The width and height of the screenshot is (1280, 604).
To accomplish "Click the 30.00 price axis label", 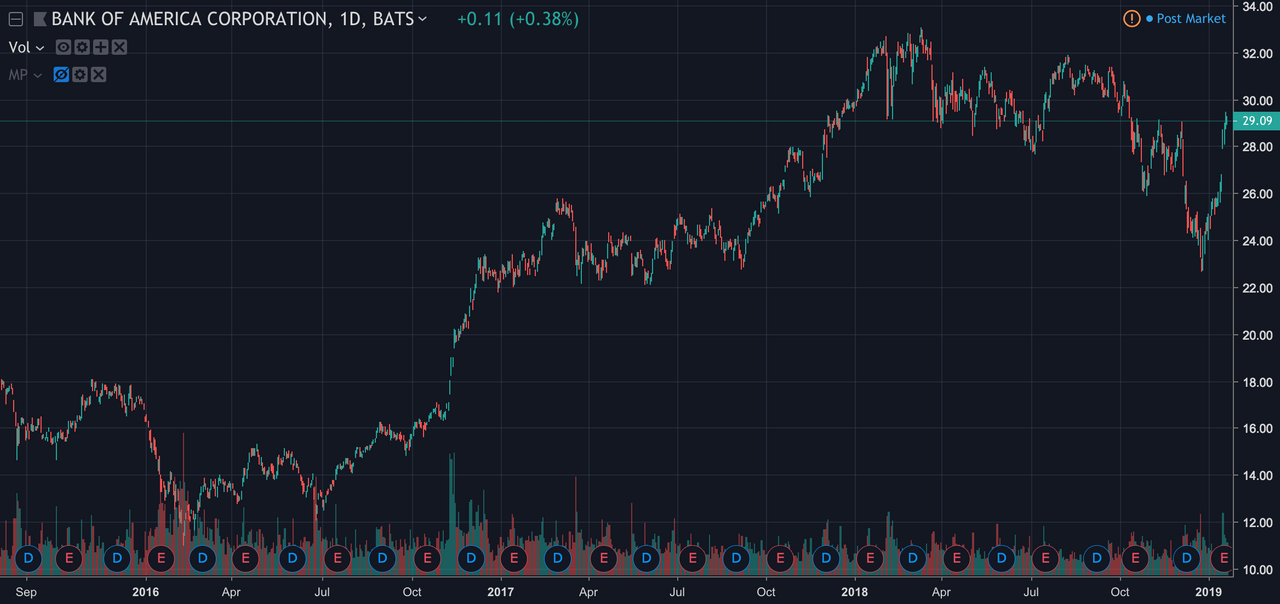I will click(x=1257, y=100).
